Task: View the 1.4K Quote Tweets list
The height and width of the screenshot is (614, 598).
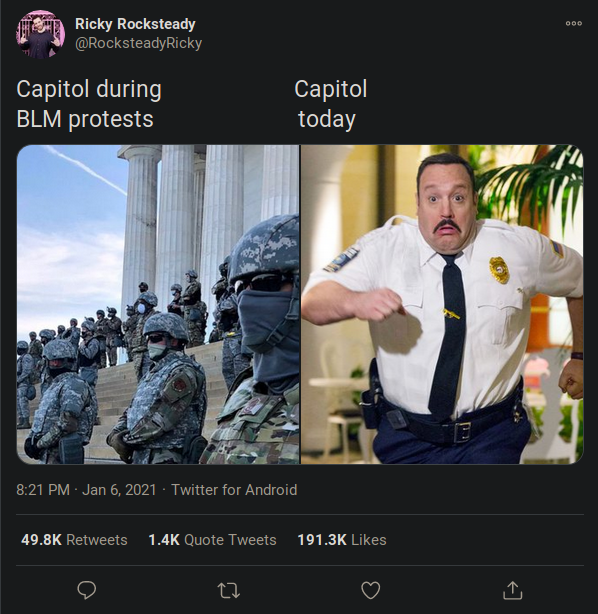Action: tap(212, 540)
